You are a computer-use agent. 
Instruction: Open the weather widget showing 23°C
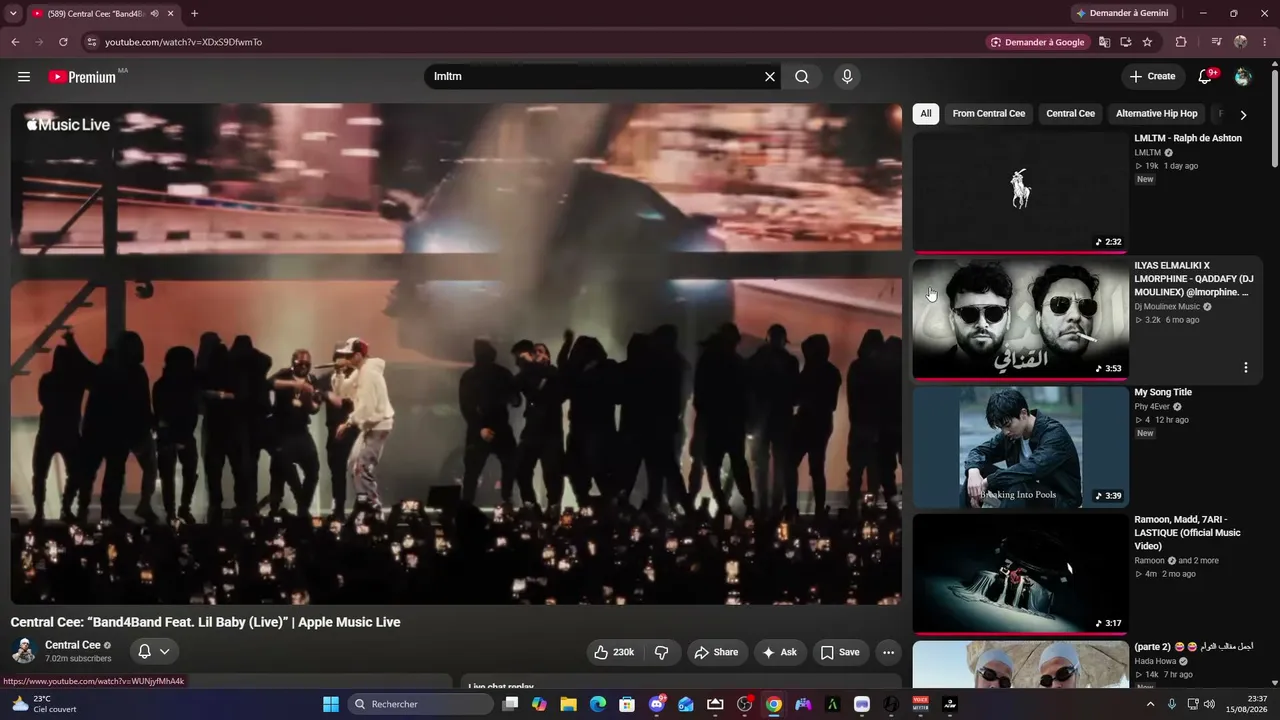(x=42, y=704)
